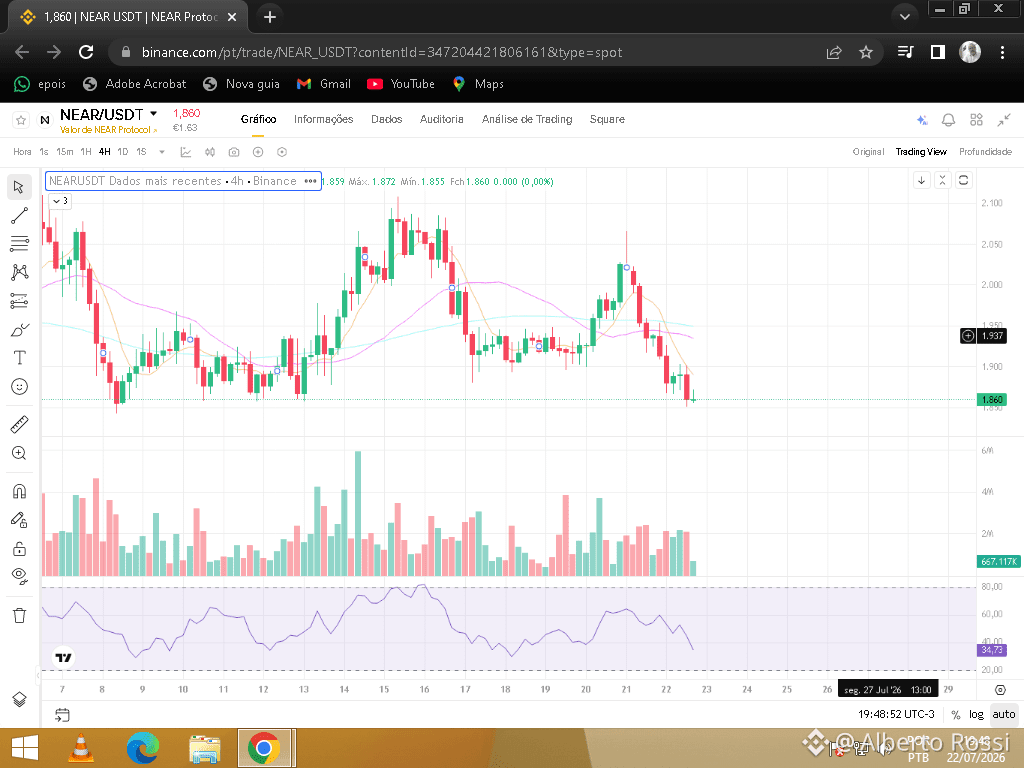Open the AI sparkle assistant icon
This screenshot has width=1024, height=768.
(921, 120)
